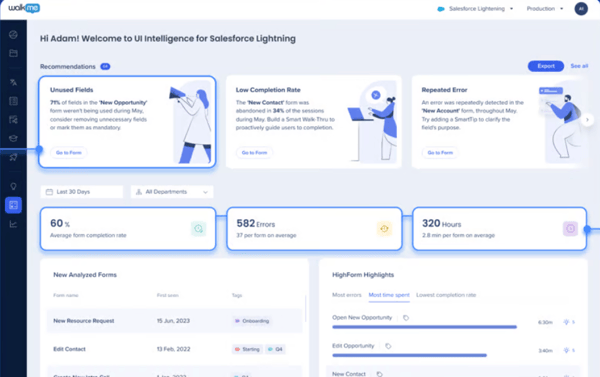The height and width of the screenshot is (377, 600).
Task: Click the 13 Feb, 2022 date cell
Action: (x=173, y=349)
